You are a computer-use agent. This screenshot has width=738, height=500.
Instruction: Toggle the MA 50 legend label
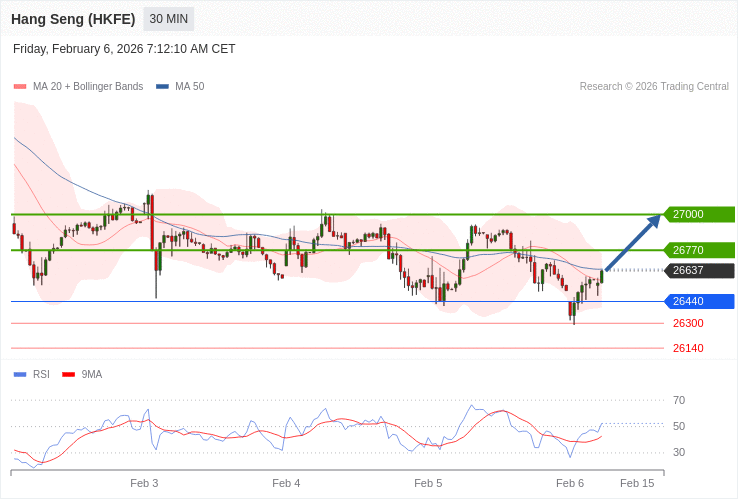tap(189, 87)
